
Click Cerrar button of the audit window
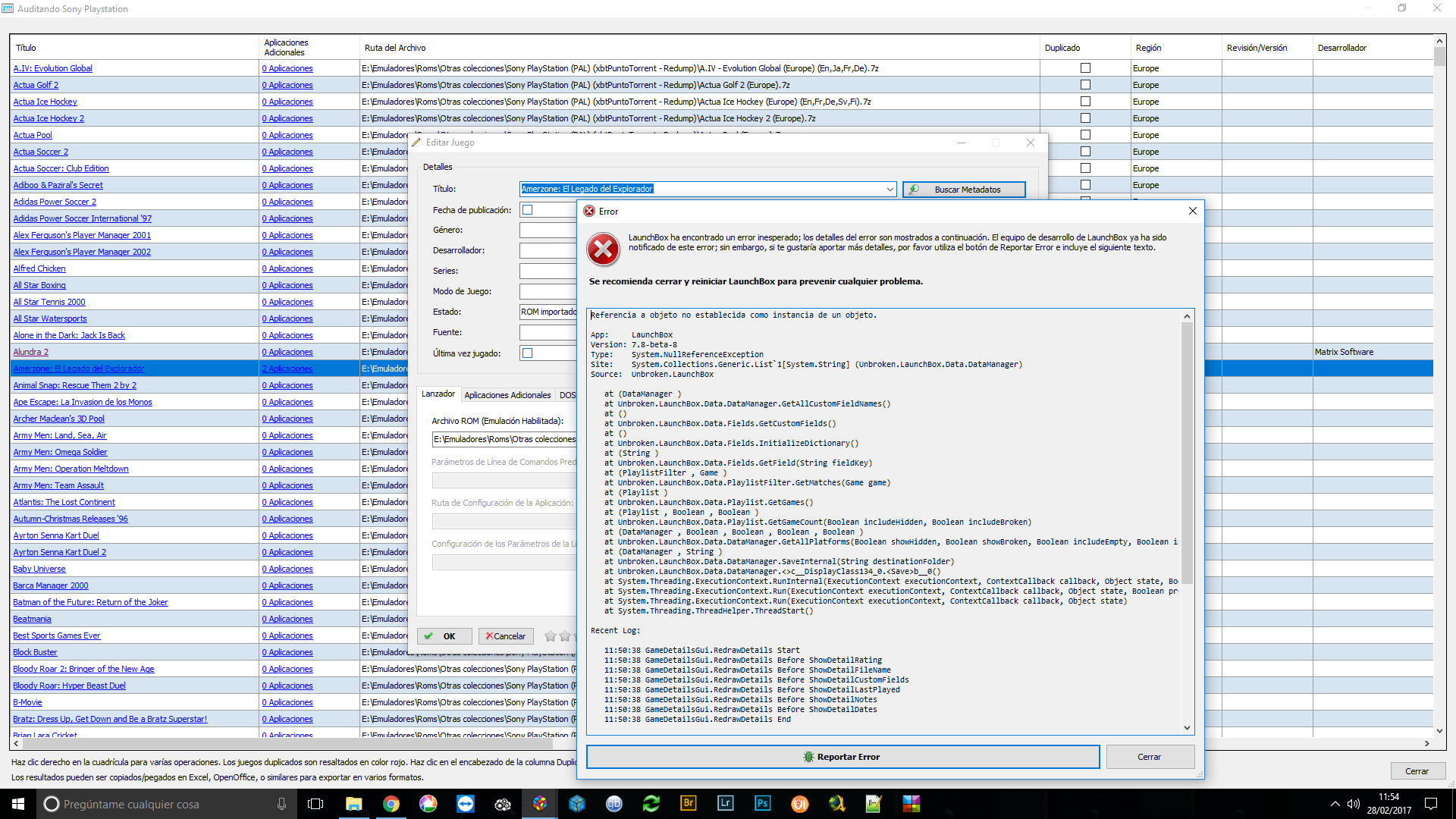click(x=1417, y=771)
